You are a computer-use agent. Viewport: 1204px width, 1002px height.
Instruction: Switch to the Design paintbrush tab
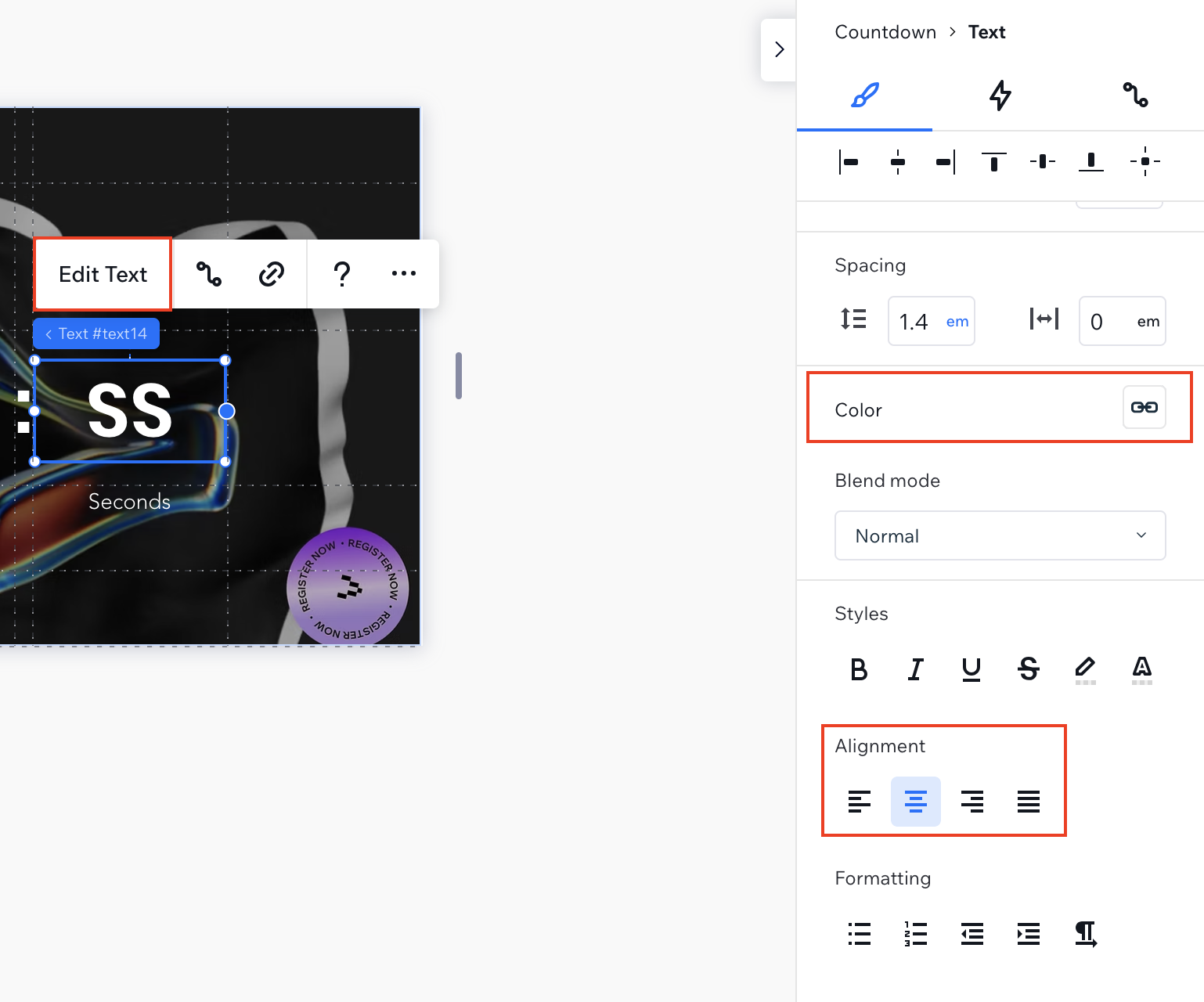click(864, 96)
